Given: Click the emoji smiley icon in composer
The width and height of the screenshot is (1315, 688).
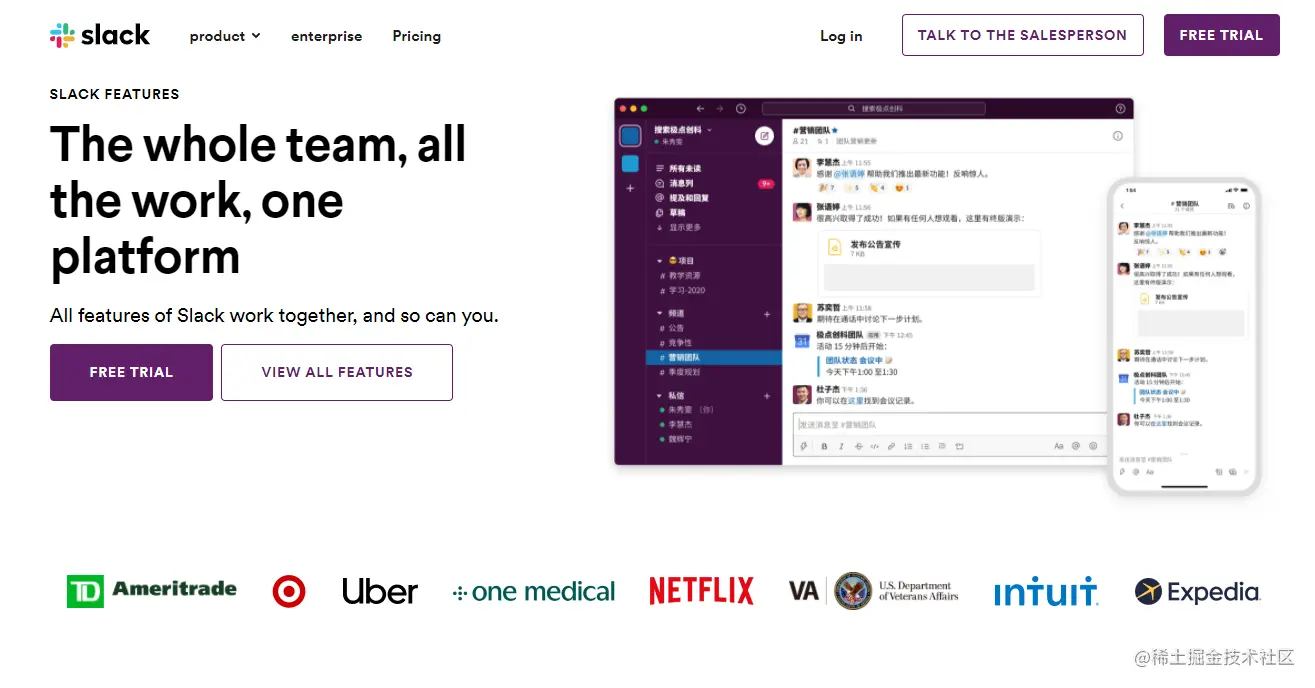Looking at the screenshot, I should pos(1093,446).
